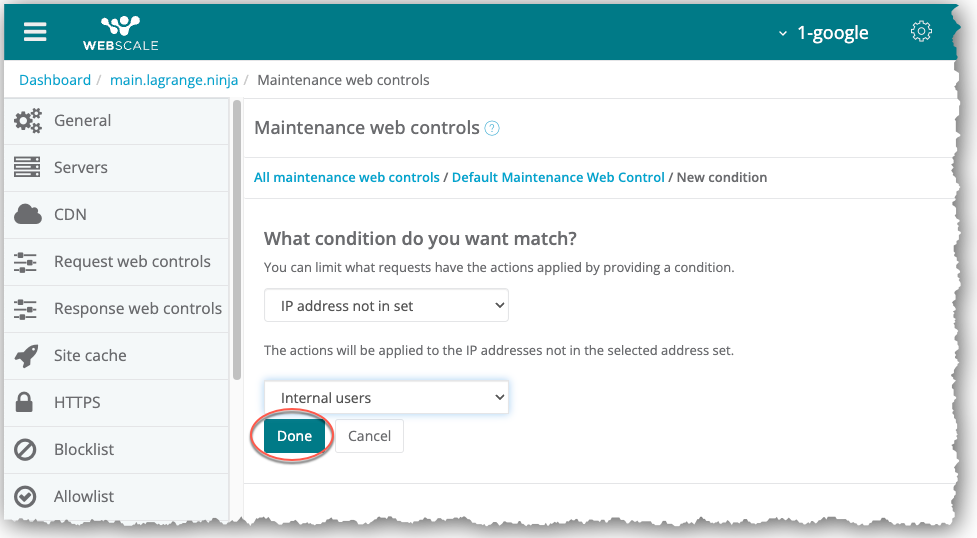Click the Webscale logo
This screenshot has height=538, width=977.
click(120, 33)
